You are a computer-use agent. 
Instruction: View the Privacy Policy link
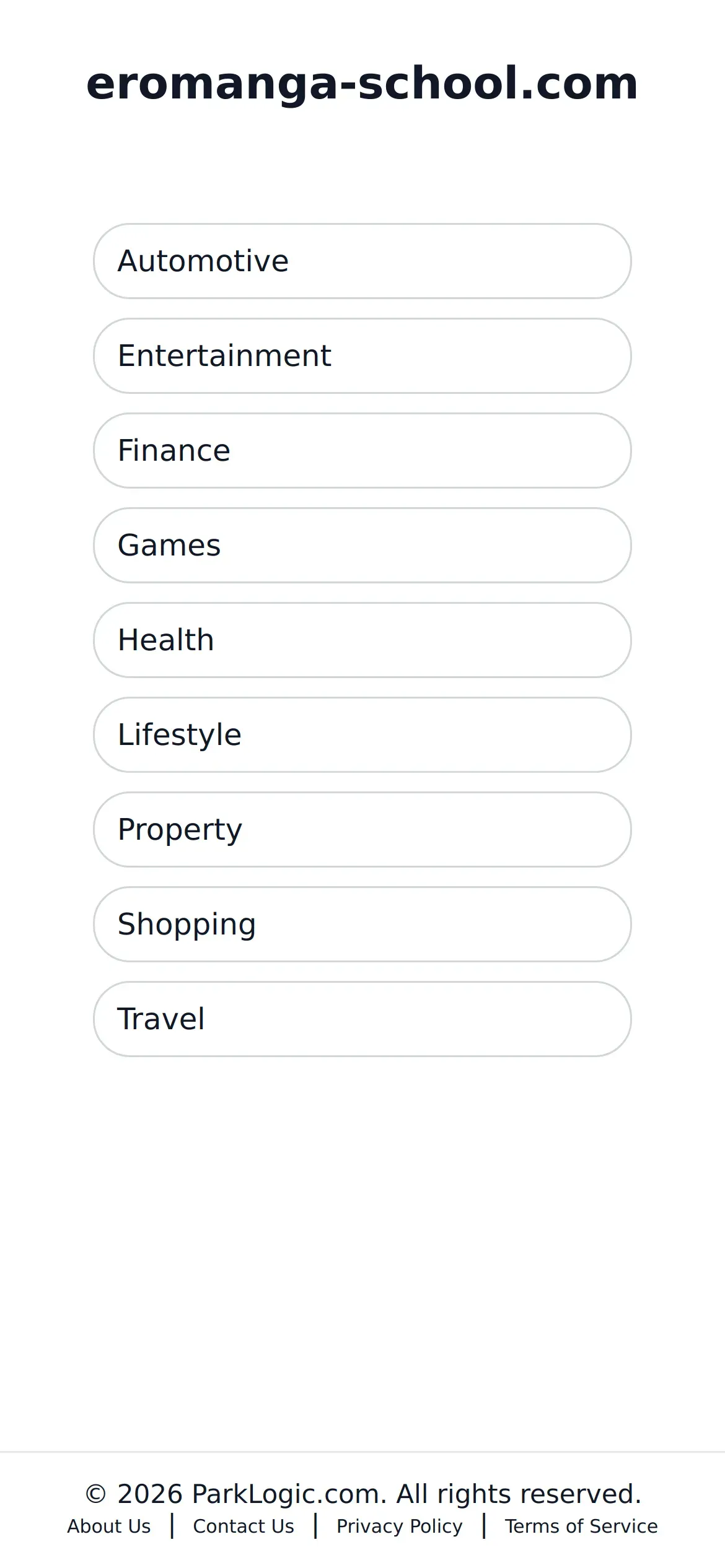click(399, 1526)
